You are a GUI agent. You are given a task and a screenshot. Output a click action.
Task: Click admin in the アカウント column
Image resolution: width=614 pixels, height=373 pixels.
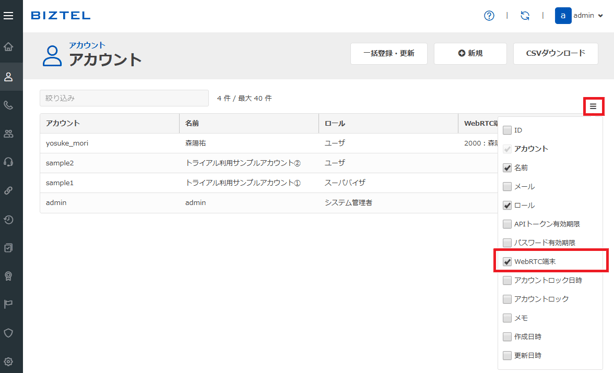tap(56, 203)
